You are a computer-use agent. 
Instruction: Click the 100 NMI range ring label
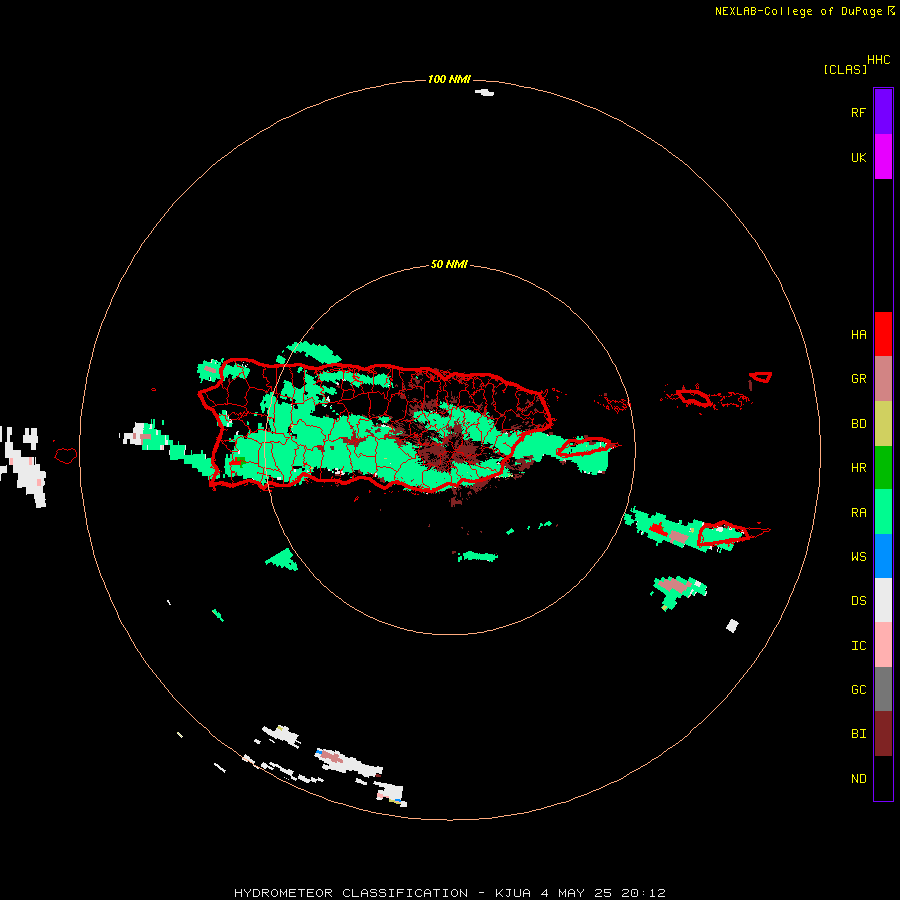tap(449, 79)
